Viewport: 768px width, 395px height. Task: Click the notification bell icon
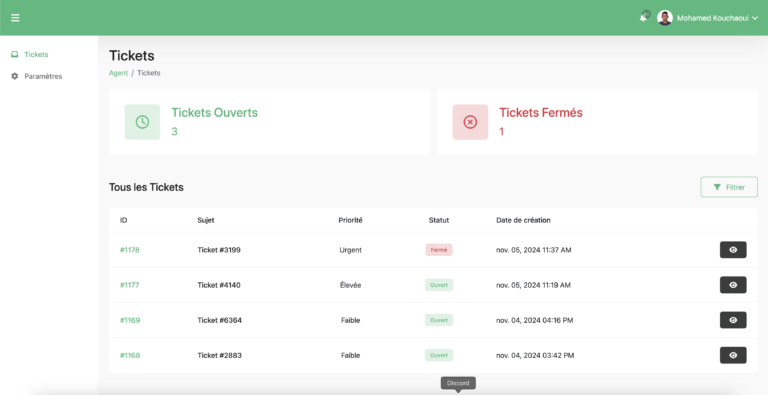click(643, 18)
